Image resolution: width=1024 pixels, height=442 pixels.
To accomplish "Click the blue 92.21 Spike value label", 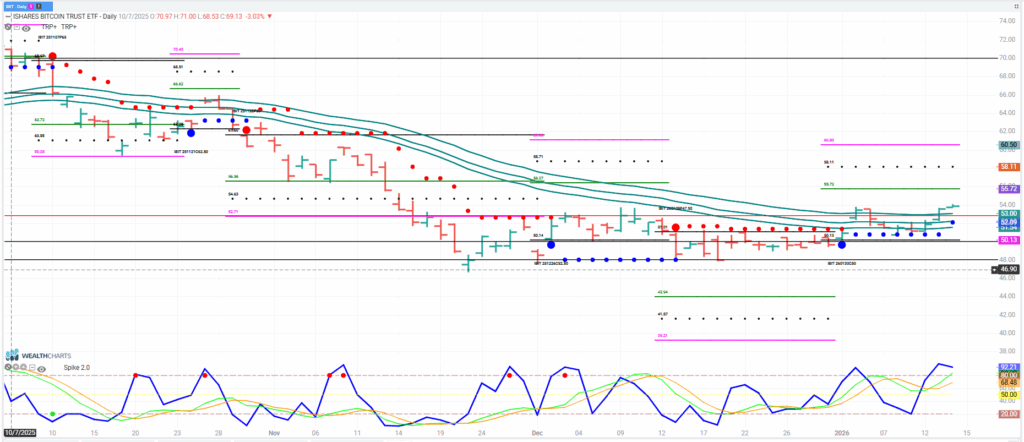I will [1007, 367].
